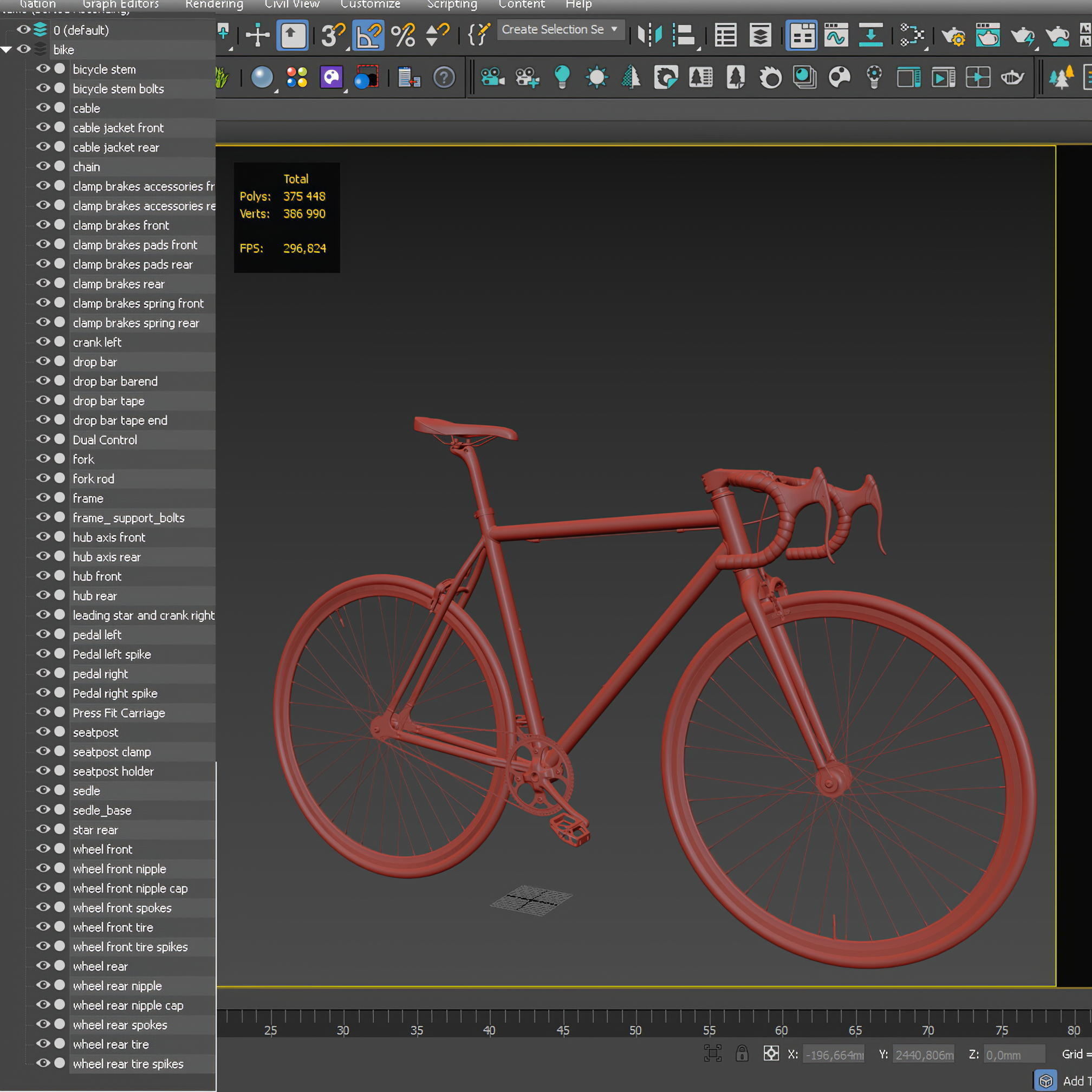1092x1092 pixels.
Task: Click the teal light bulb icon
Action: pyautogui.click(x=562, y=77)
